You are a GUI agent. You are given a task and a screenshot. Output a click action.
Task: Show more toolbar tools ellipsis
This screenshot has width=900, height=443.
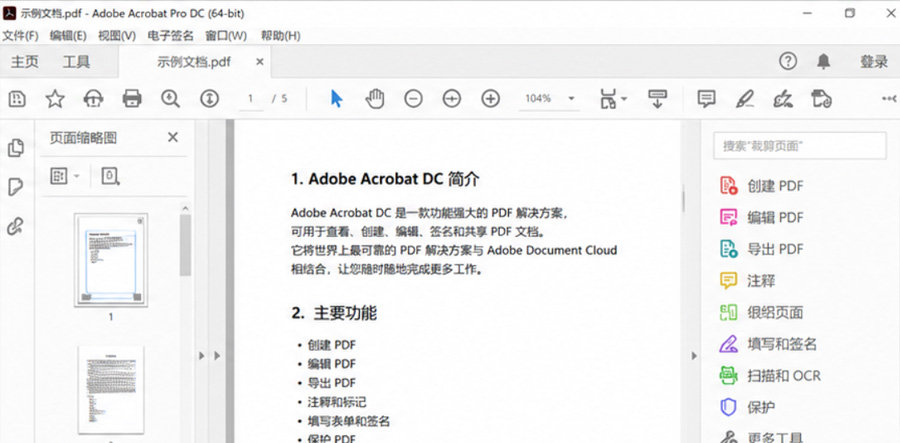(889, 99)
